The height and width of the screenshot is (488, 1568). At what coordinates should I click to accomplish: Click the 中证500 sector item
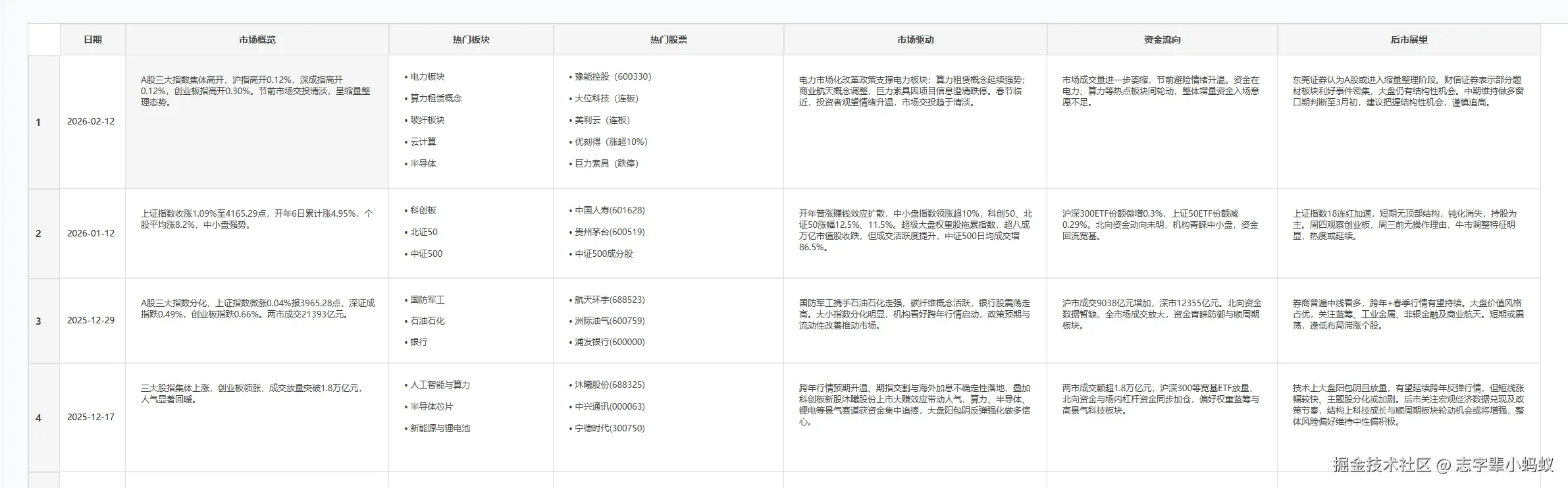(x=424, y=254)
